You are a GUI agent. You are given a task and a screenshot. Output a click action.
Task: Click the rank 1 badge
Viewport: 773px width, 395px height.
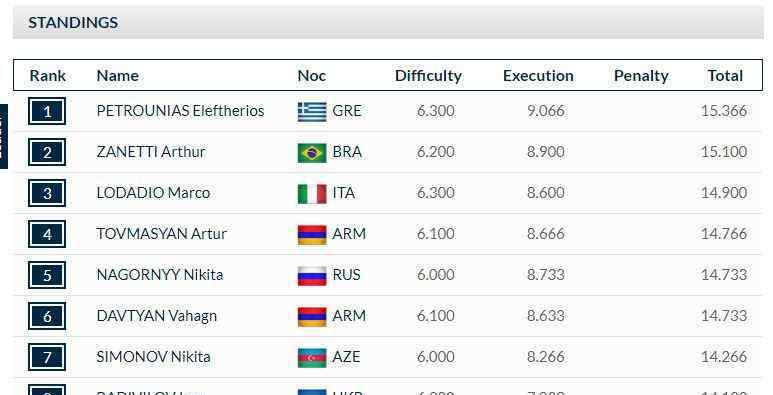[47, 111]
